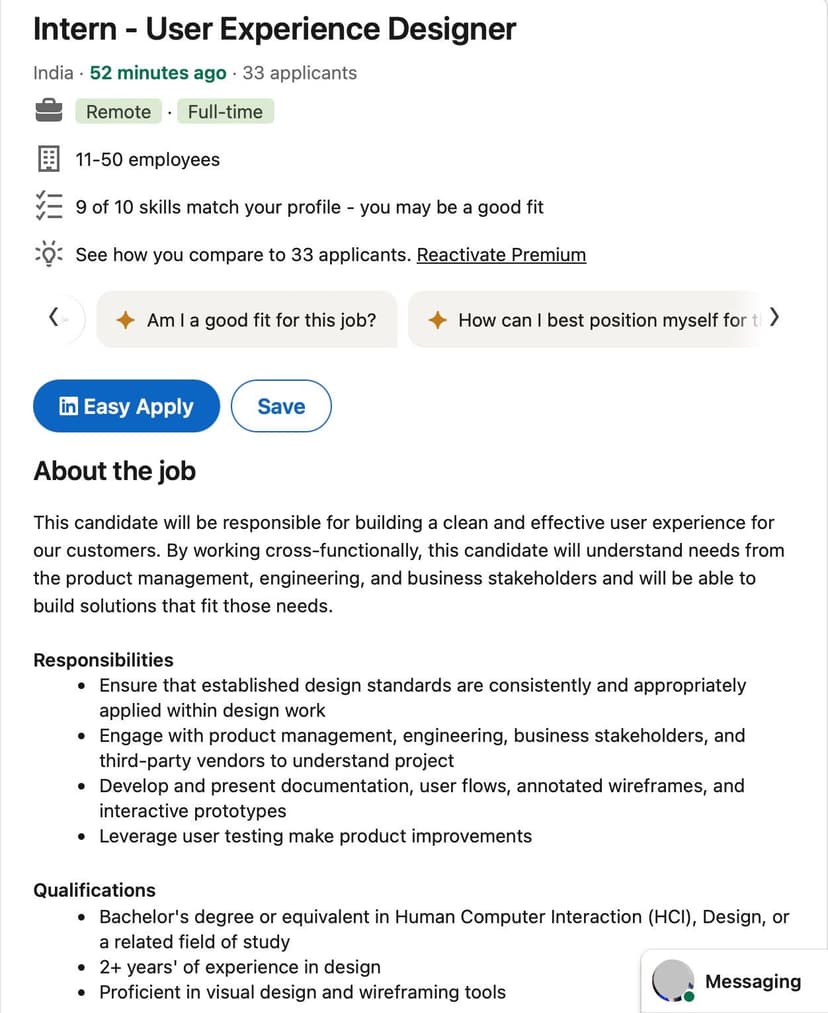Click the Remote workplace tag
Viewport: 828px width, 1013px height.
tap(118, 112)
